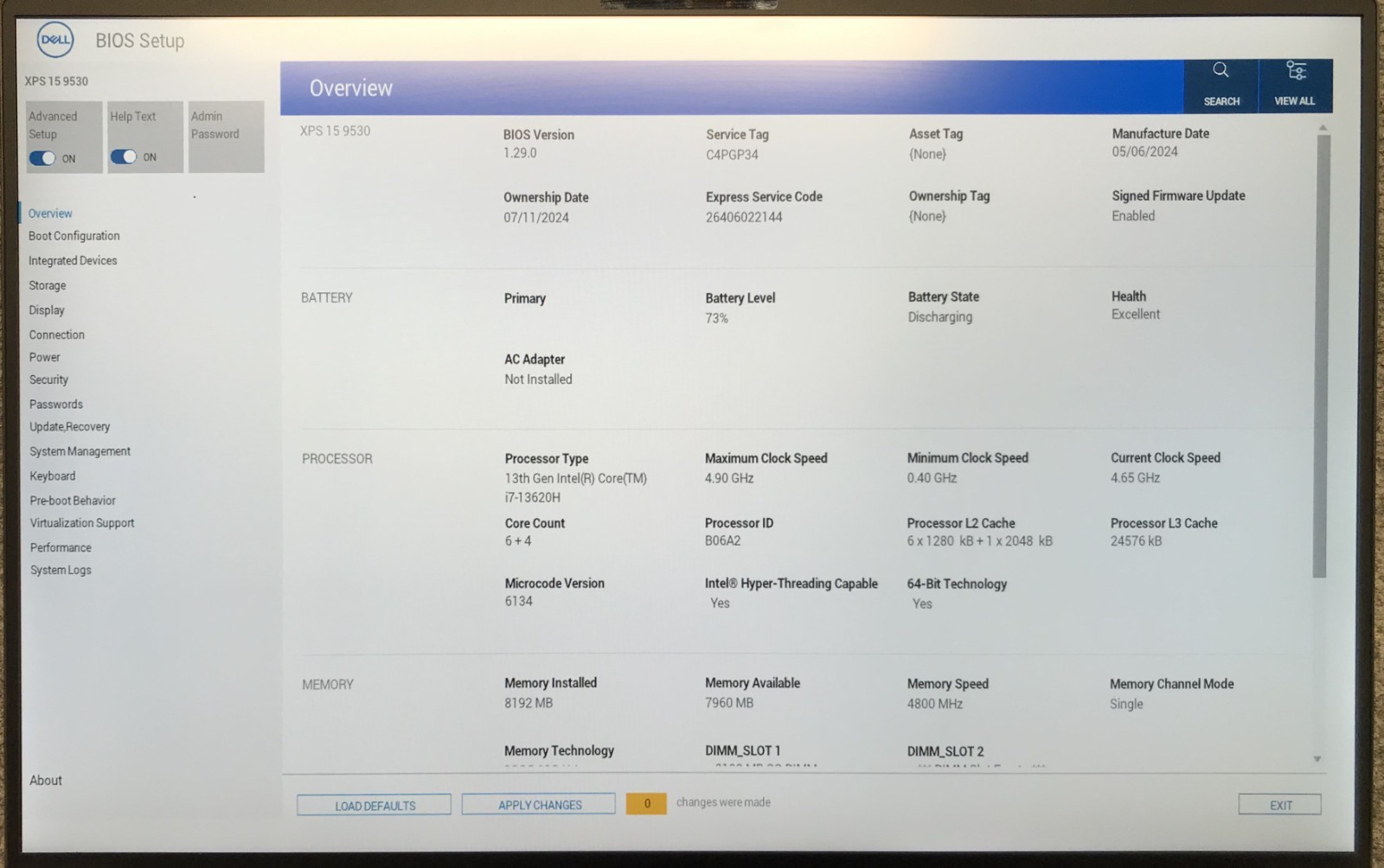The width and height of the screenshot is (1384, 868).
Task: Select the Service Tag value C4PGP34
Action: coord(732,155)
